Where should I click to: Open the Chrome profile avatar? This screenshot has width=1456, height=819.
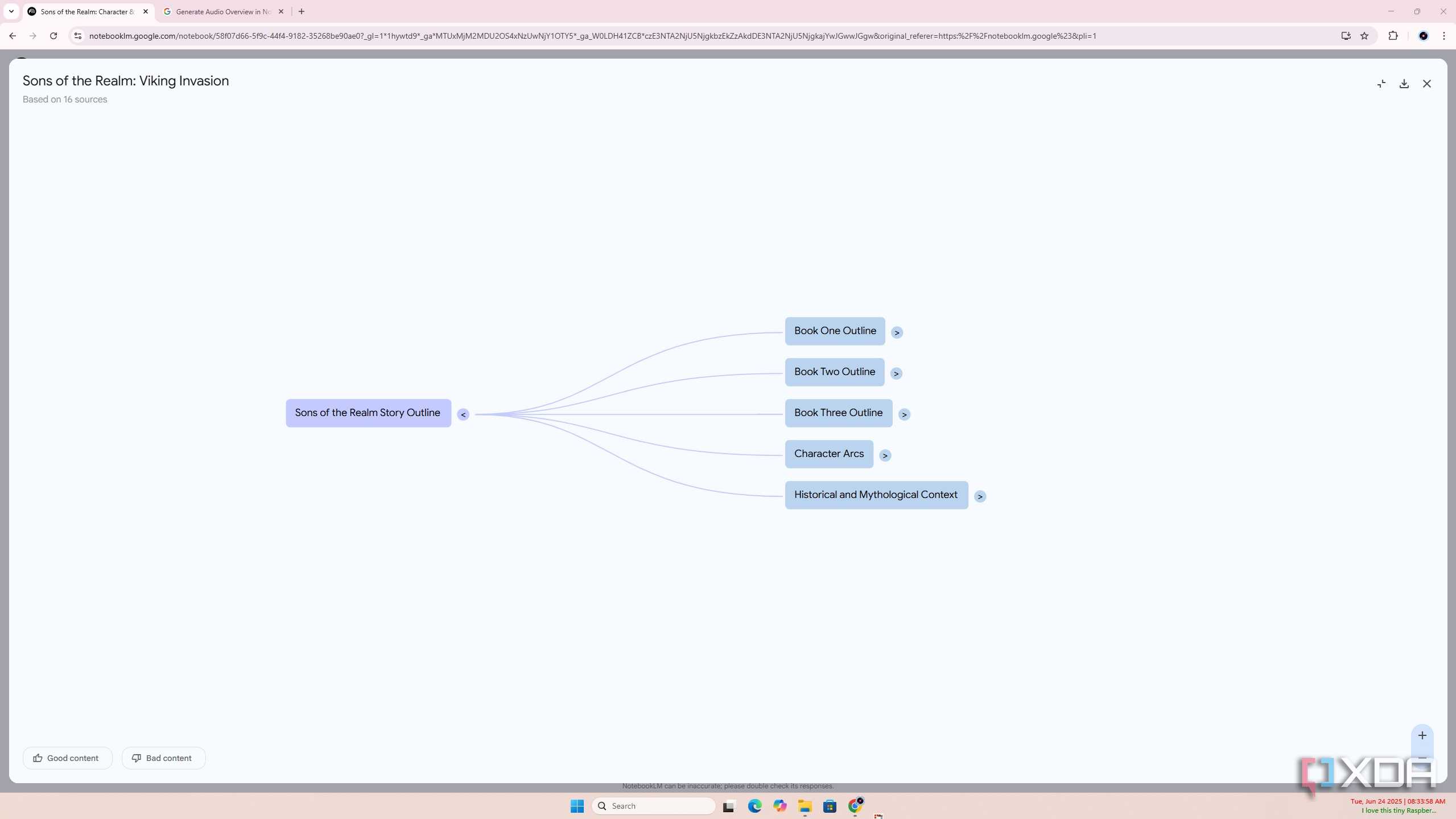1423,36
